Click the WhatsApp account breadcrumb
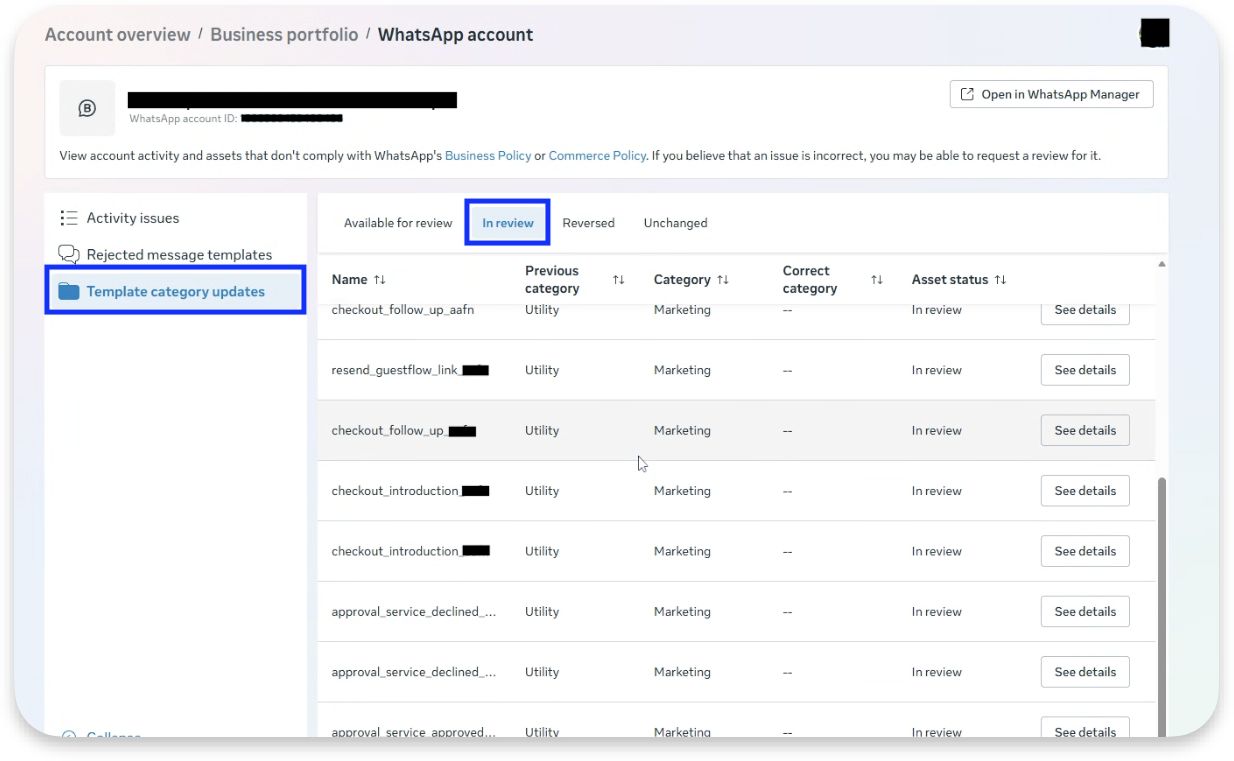 [455, 34]
